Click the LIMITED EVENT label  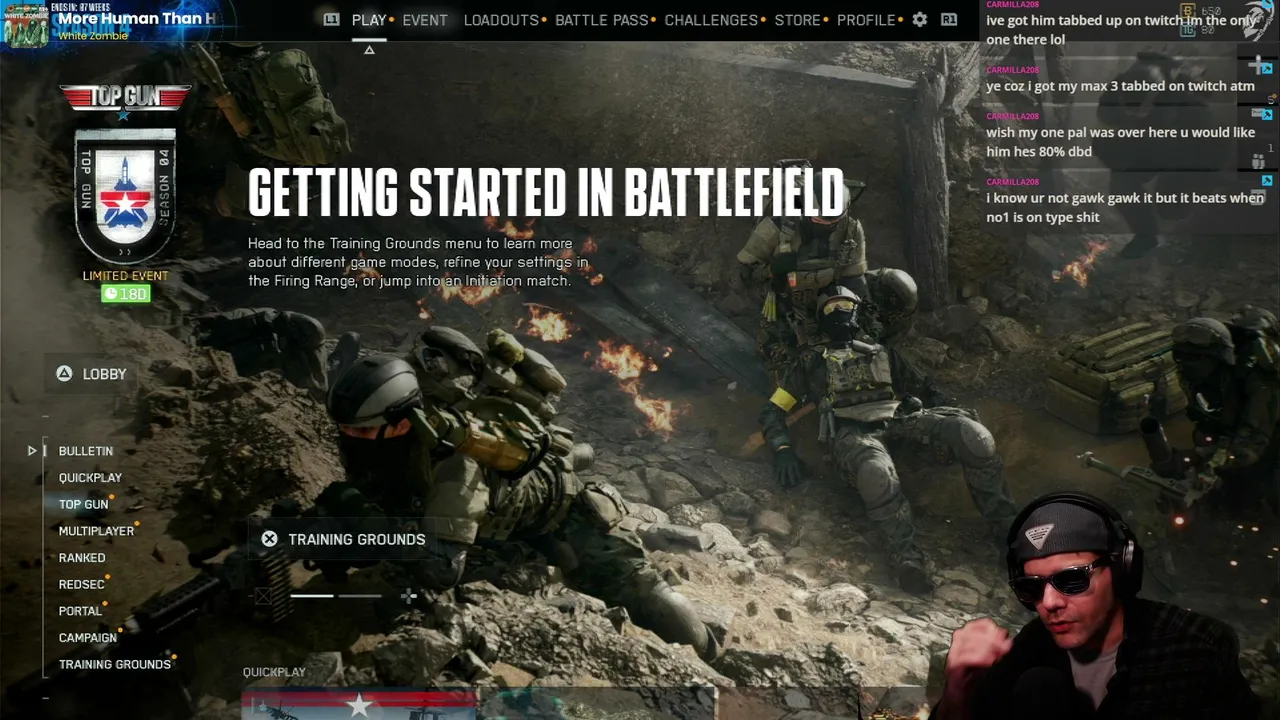(125, 276)
